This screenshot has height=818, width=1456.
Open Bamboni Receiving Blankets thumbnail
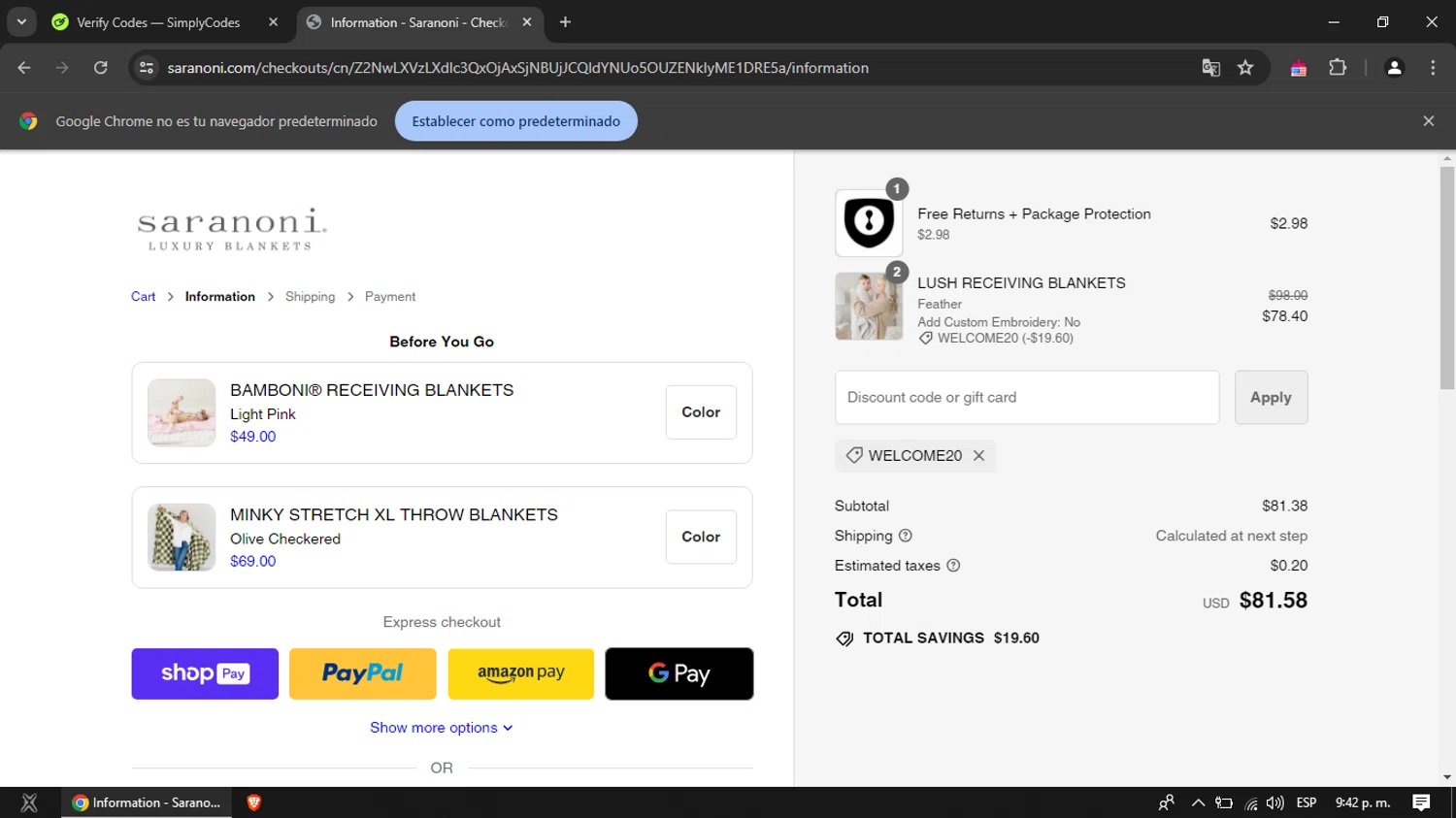(x=182, y=412)
